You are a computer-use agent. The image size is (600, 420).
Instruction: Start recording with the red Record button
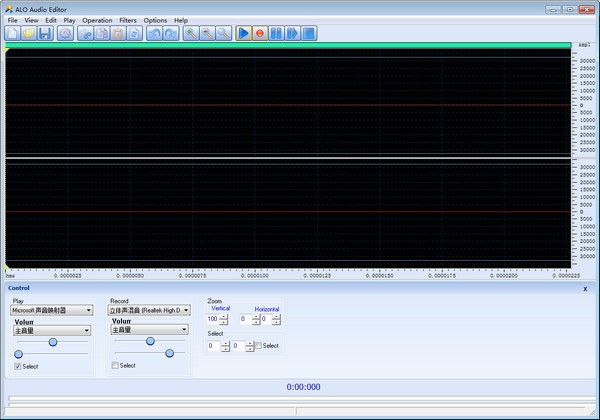coord(259,33)
